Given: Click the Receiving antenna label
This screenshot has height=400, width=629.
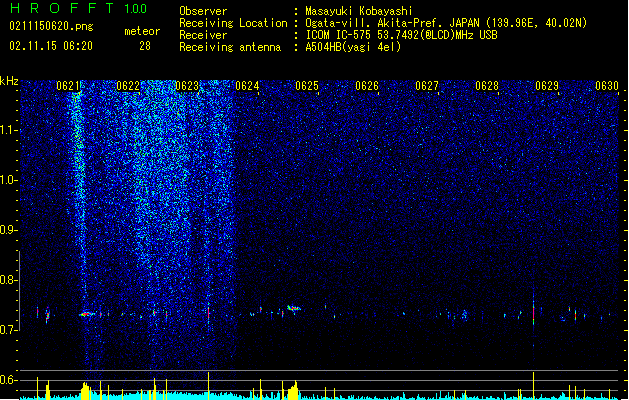Looking at the screenshot, I should tap(230, 47).
